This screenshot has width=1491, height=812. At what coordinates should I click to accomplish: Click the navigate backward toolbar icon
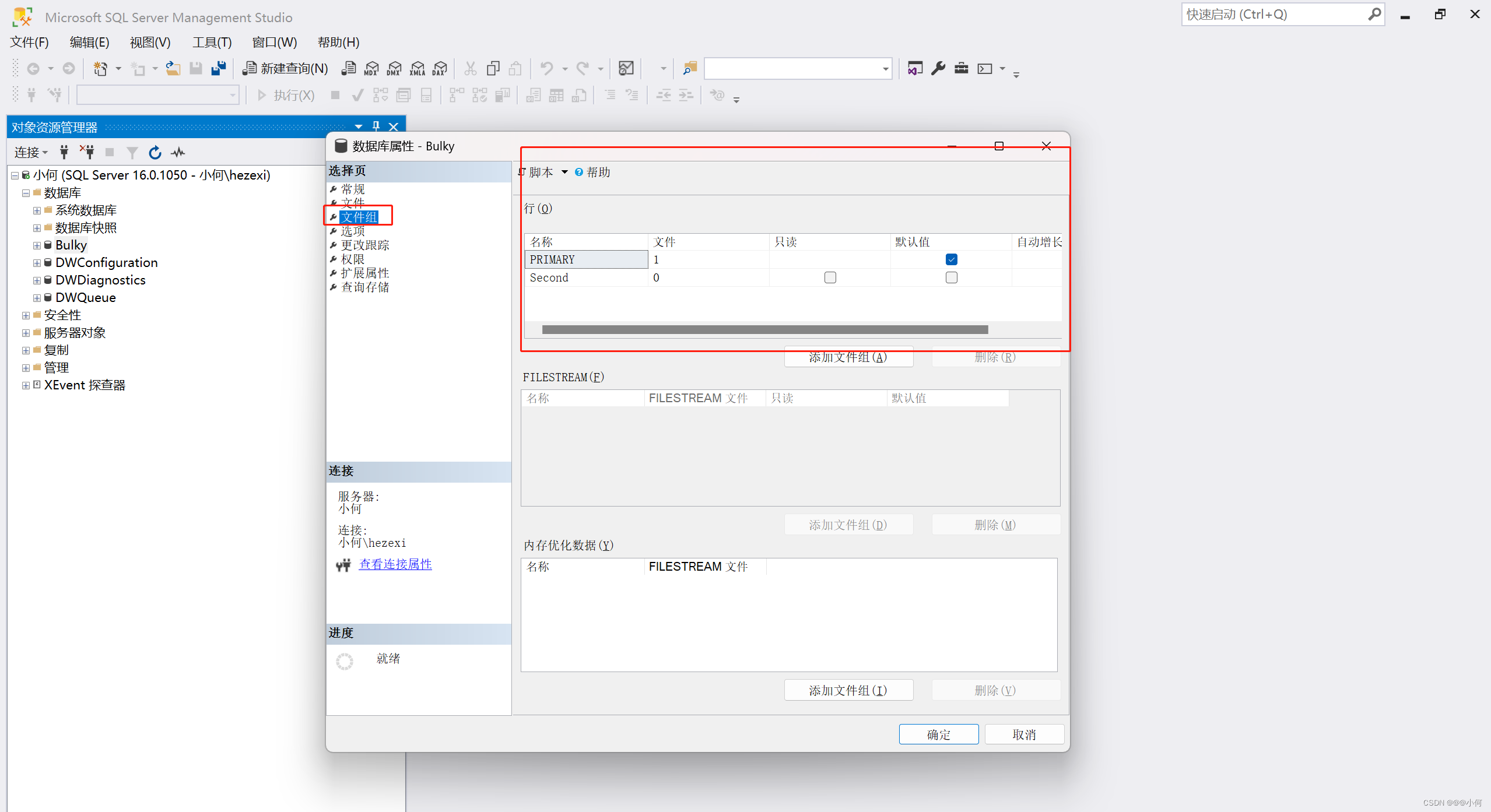33,68
